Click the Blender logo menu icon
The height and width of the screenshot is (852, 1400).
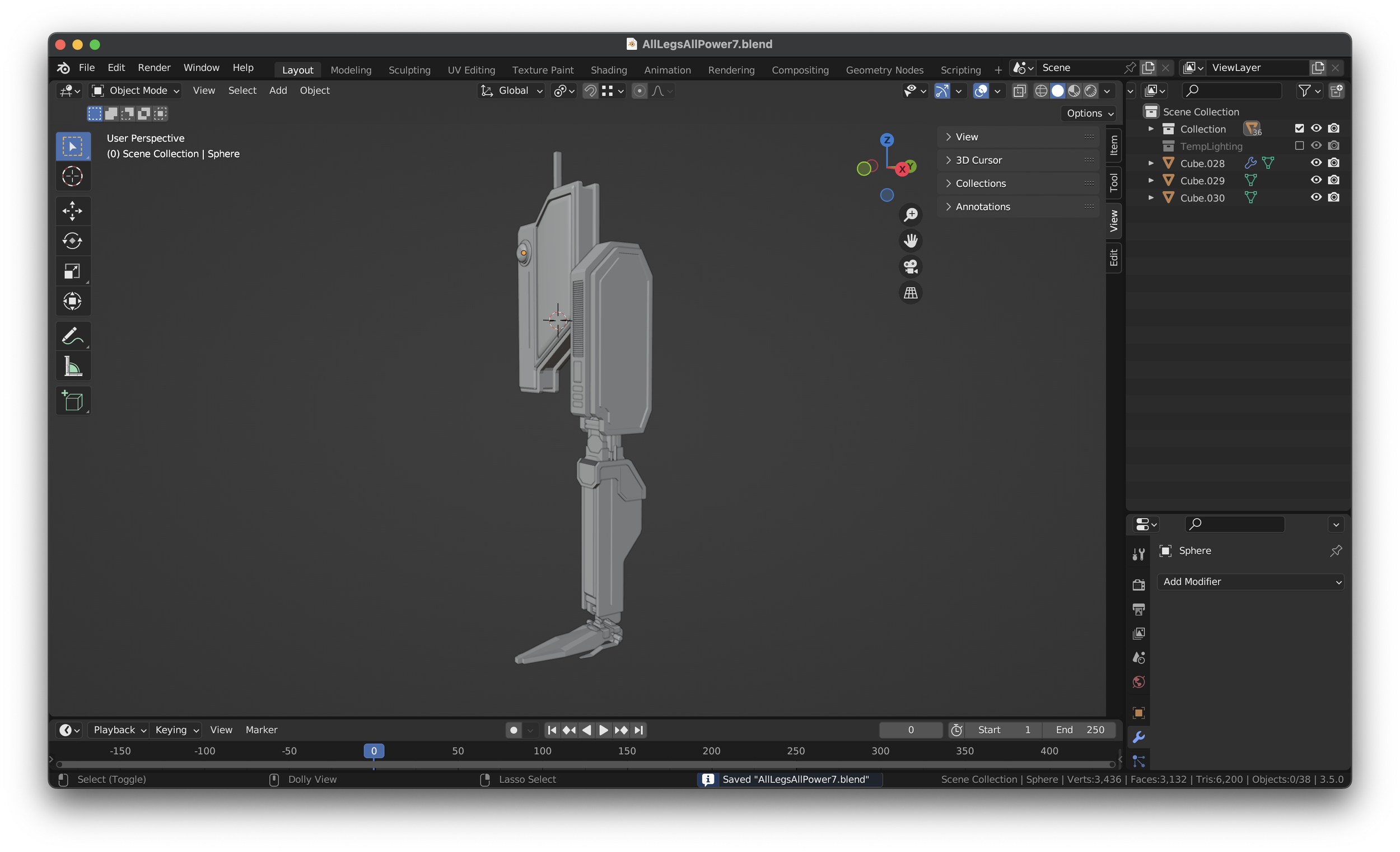pos(63,68)
